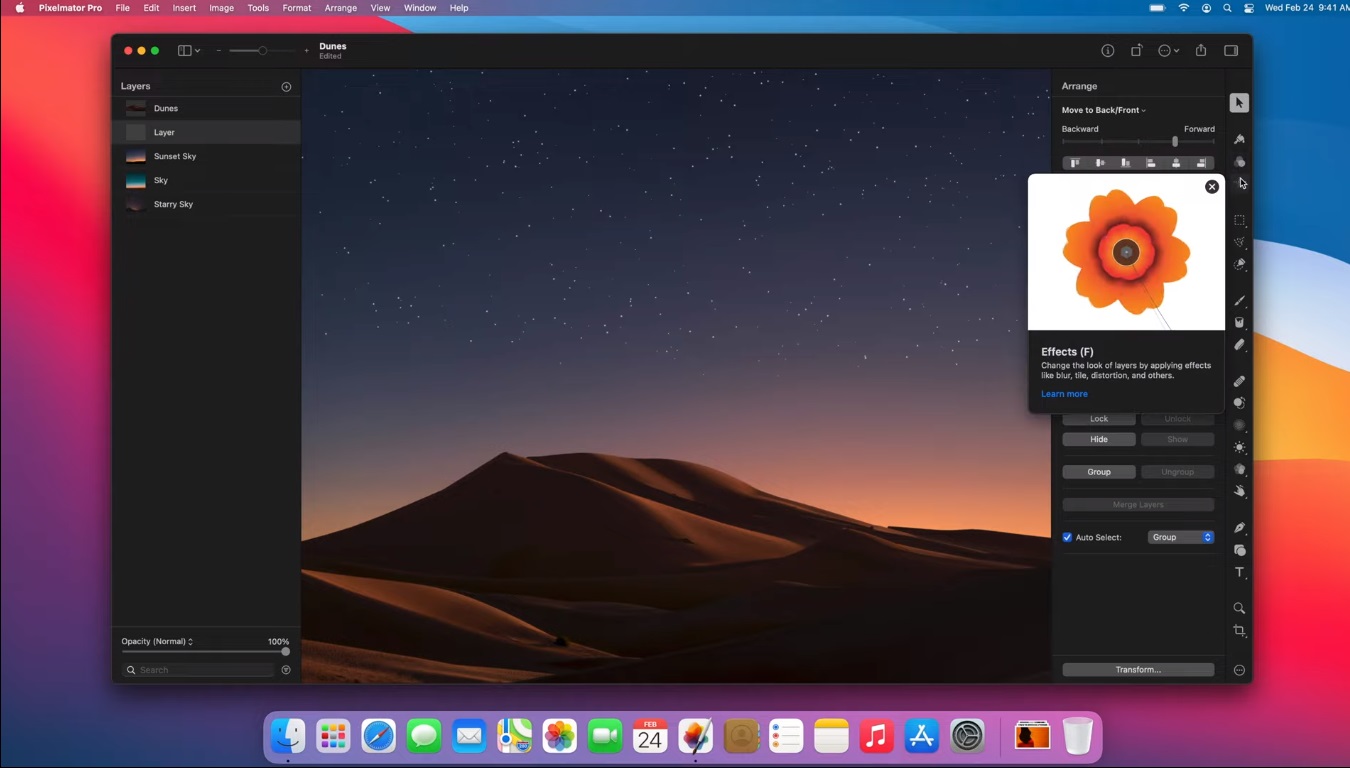Toggle the right sidebar panel icon

[x=1231, y=51]
